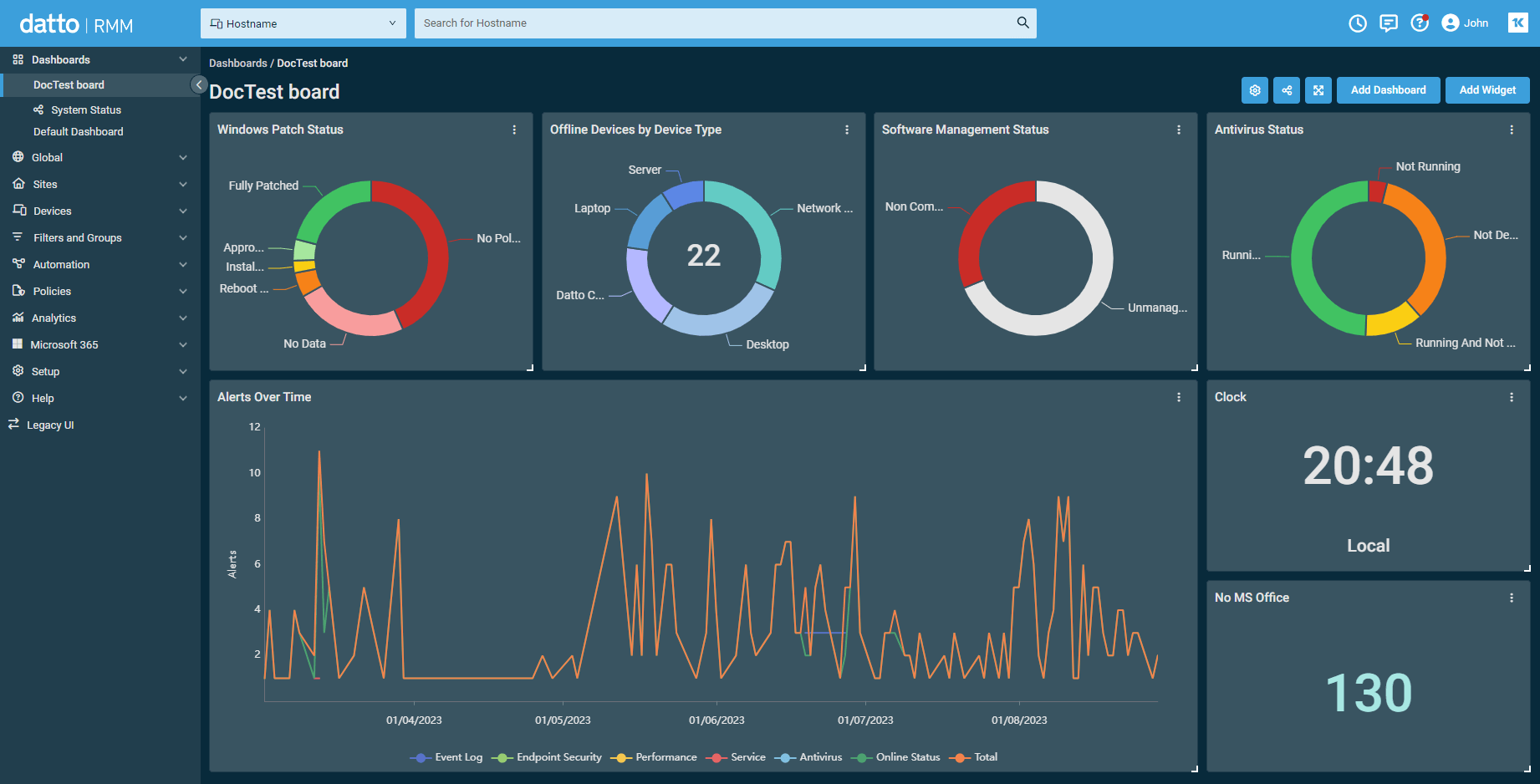Open recent activity clock icon in header

pos(1357,23)
